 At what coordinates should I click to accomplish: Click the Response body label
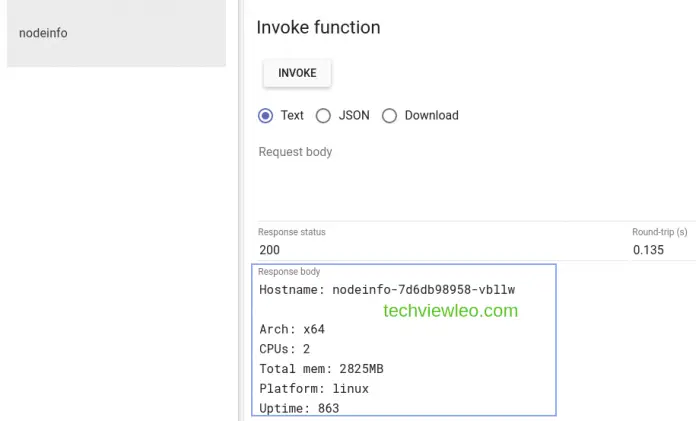click(289, 272)
